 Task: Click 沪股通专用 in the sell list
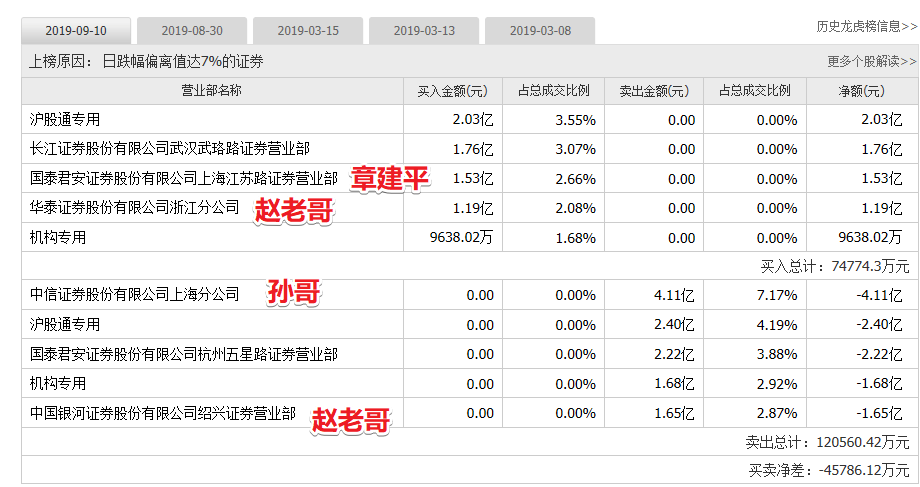click(65, 324)
